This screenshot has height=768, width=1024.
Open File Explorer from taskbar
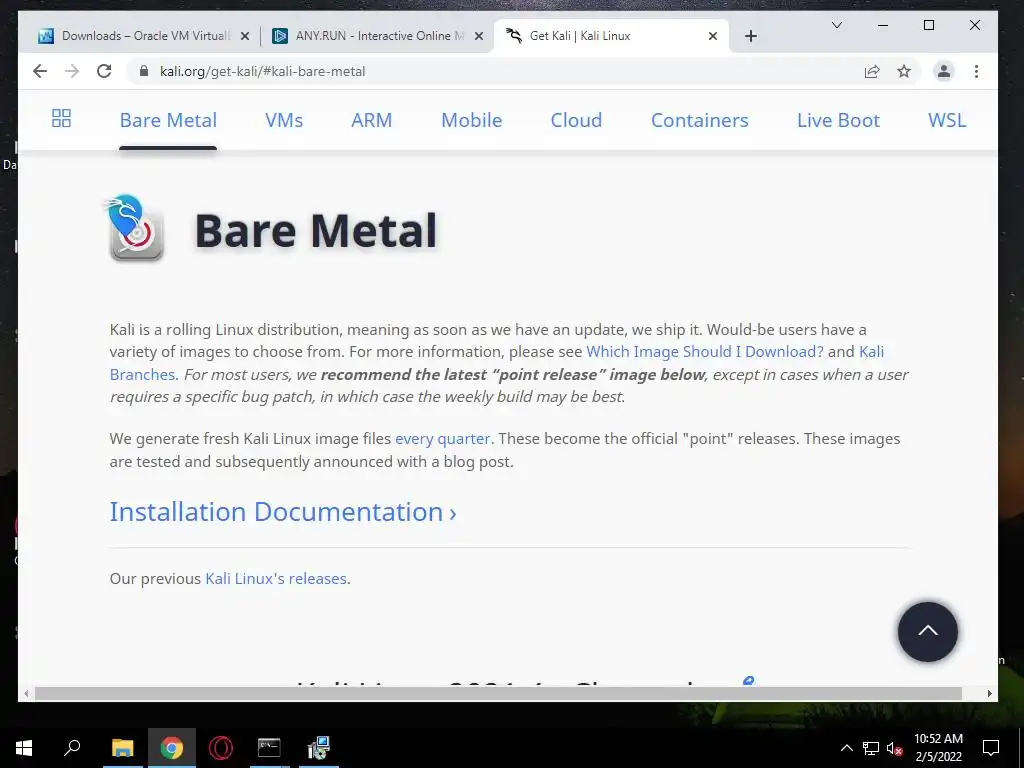(x=122, y=748)
